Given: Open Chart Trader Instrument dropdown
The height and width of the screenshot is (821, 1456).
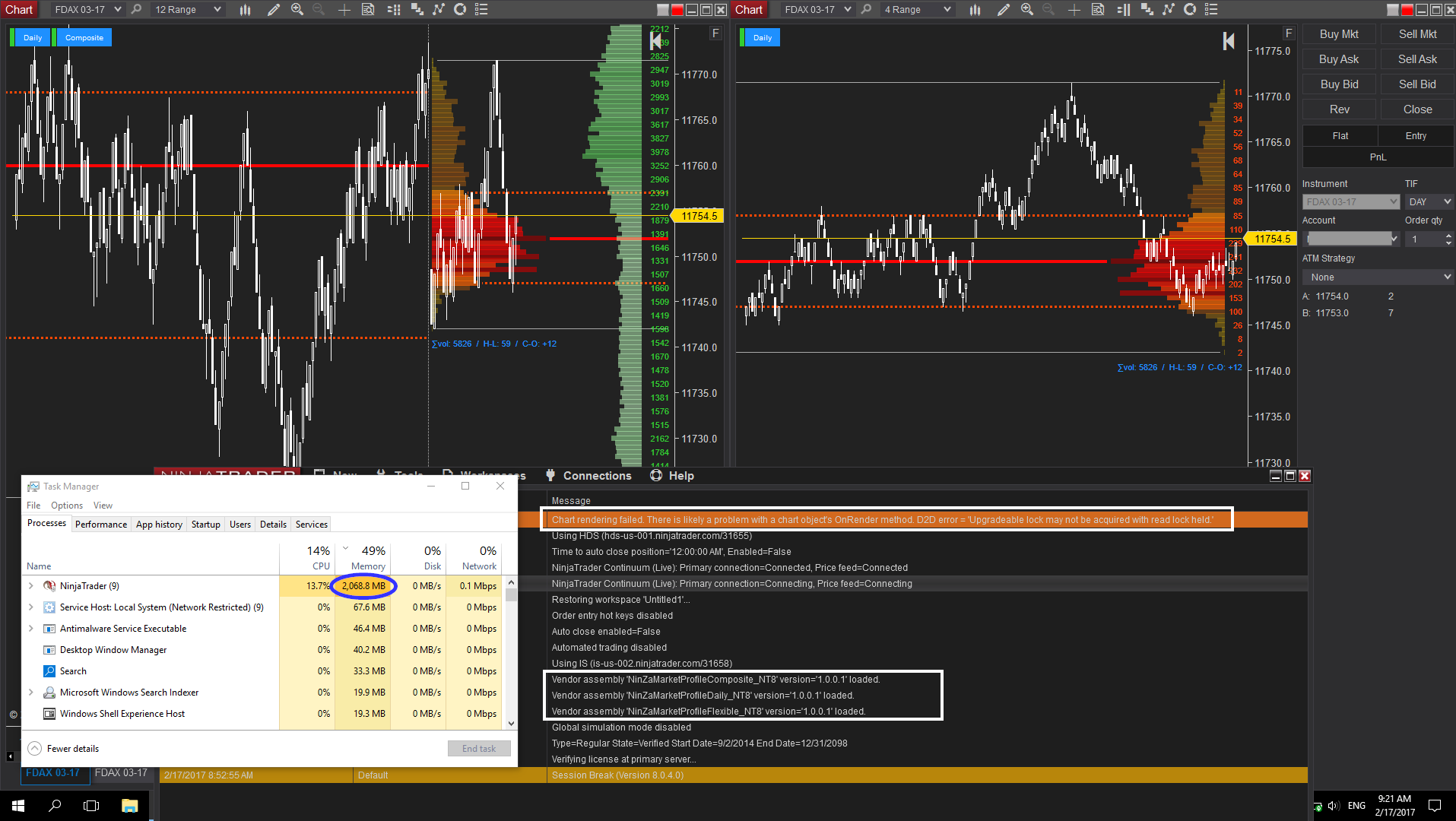Looking at the screenshot, I should pos(1351,202).
